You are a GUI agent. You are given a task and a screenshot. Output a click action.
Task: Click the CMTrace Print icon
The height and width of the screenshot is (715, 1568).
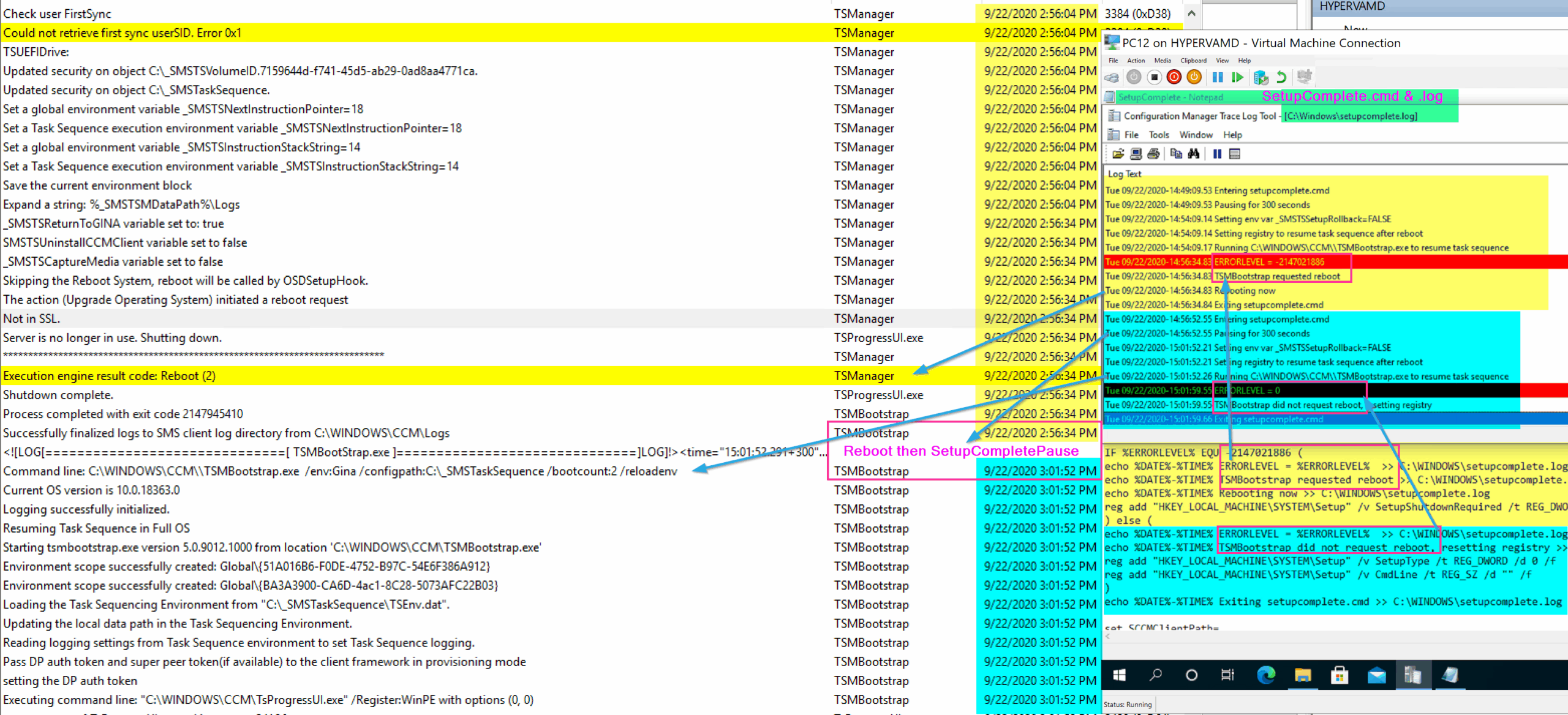[1153, 154]
